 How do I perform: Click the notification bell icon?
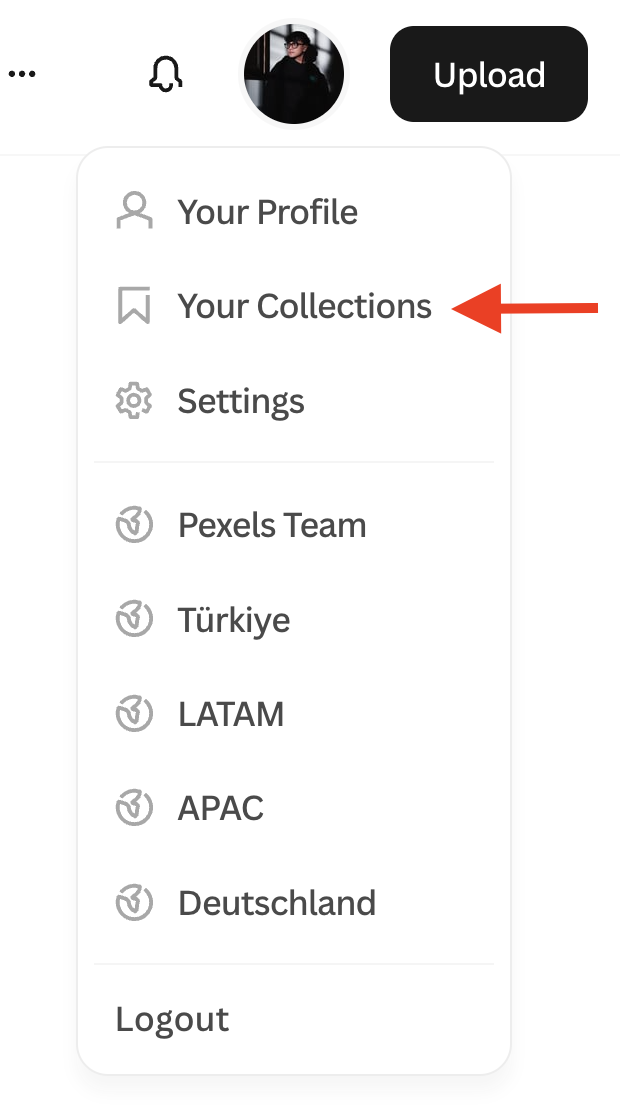(166, 75)
